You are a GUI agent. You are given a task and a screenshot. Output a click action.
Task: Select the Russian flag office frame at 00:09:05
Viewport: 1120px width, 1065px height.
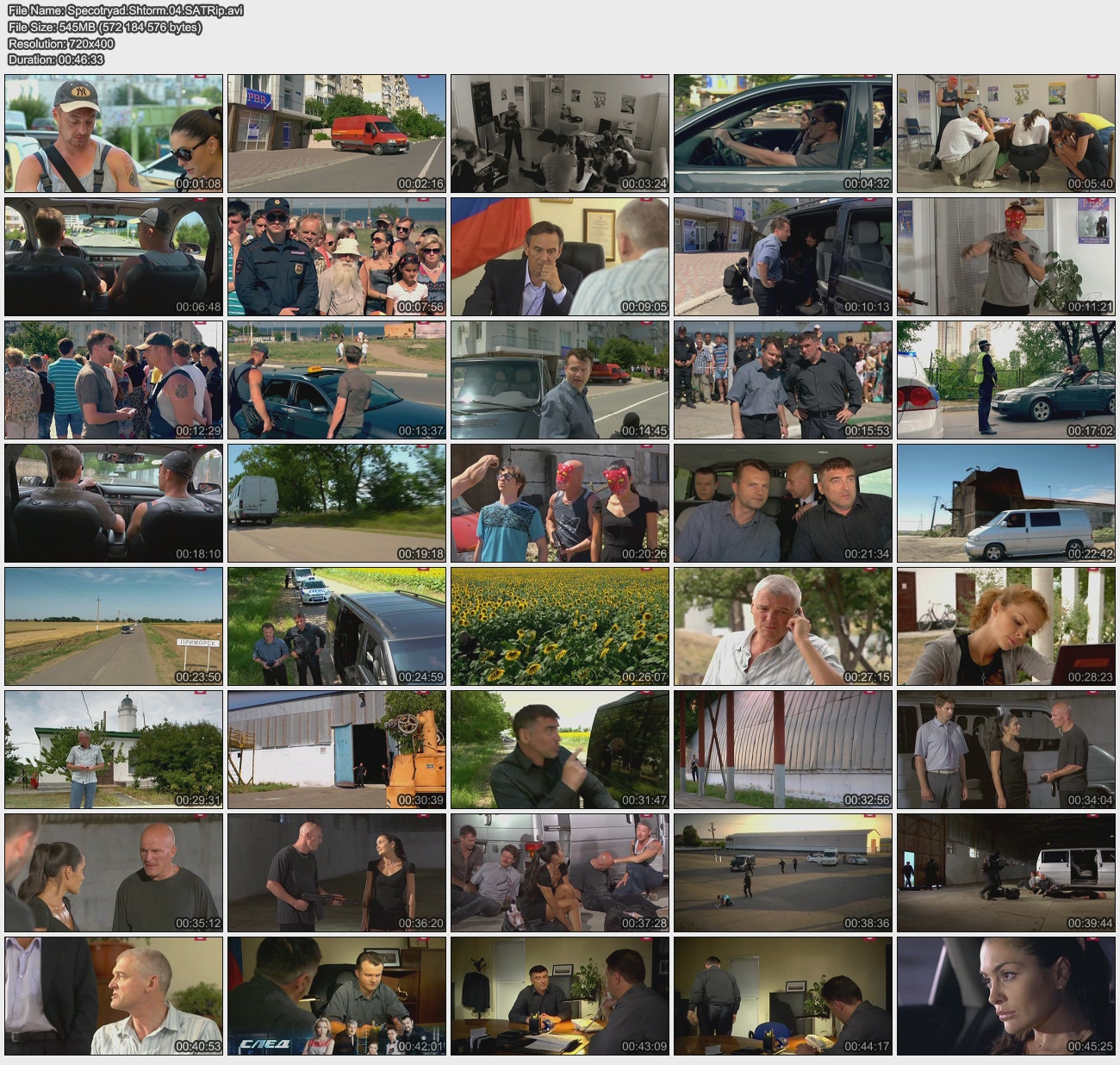(x=560, y=257)
